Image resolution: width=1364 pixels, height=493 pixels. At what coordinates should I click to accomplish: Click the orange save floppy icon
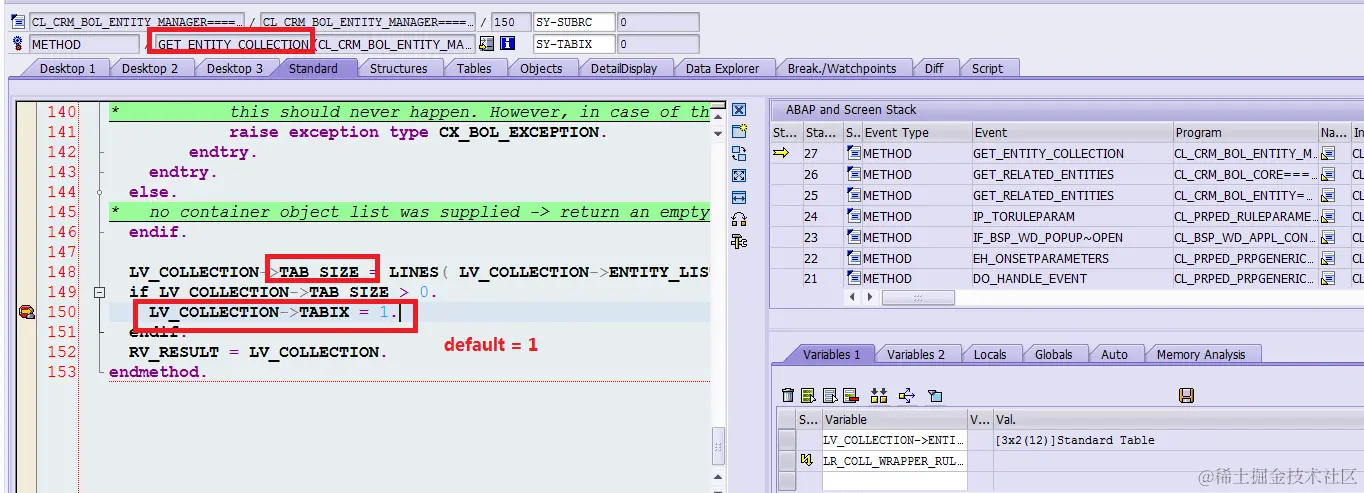tap(1187, 396)
